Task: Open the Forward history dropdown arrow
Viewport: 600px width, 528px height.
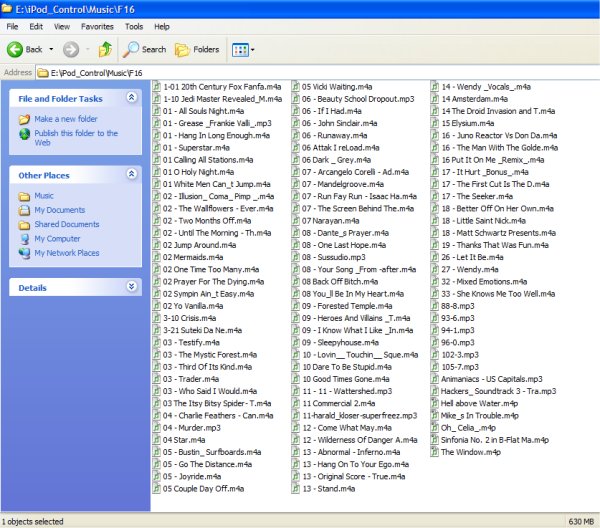Action: 88,49
